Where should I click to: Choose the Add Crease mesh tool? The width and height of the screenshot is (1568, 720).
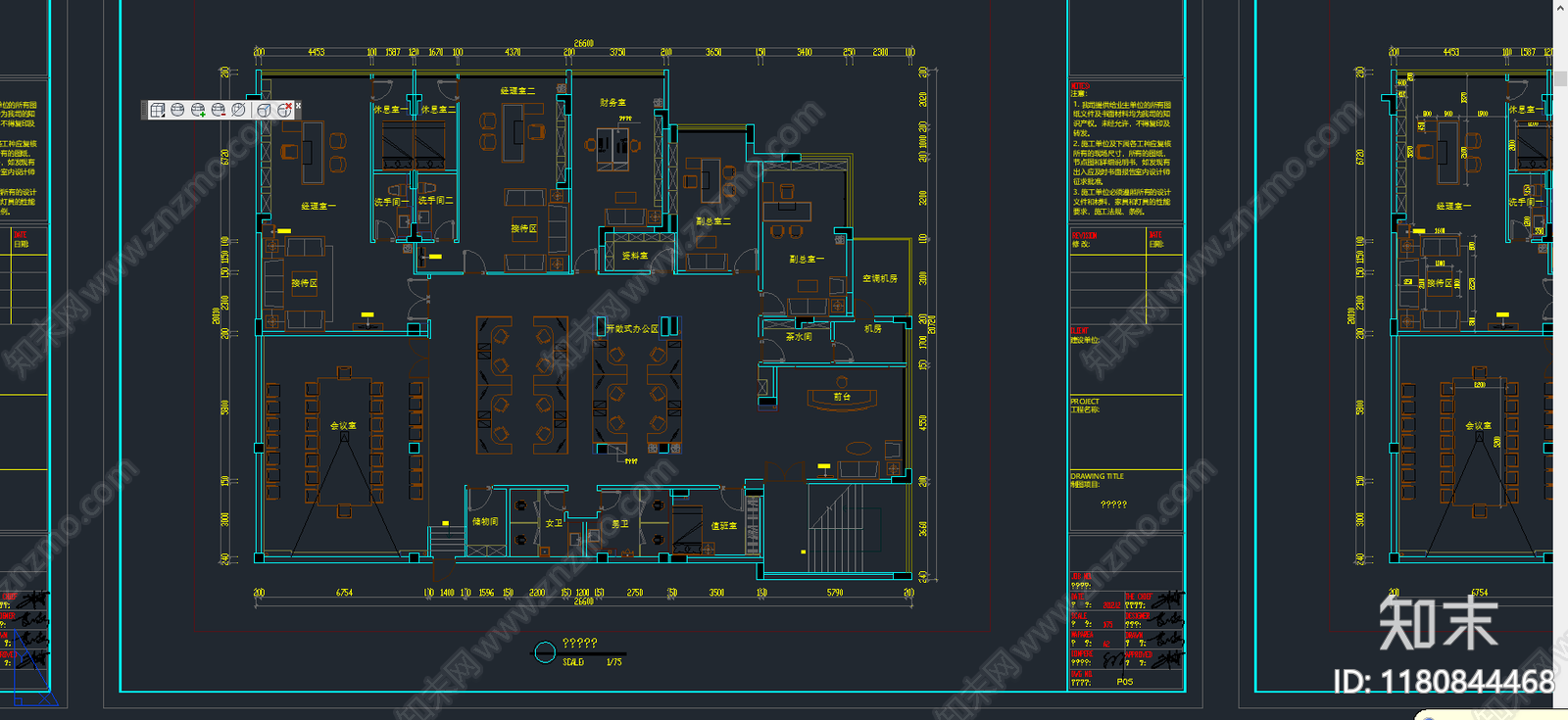[x=264, y=110]
